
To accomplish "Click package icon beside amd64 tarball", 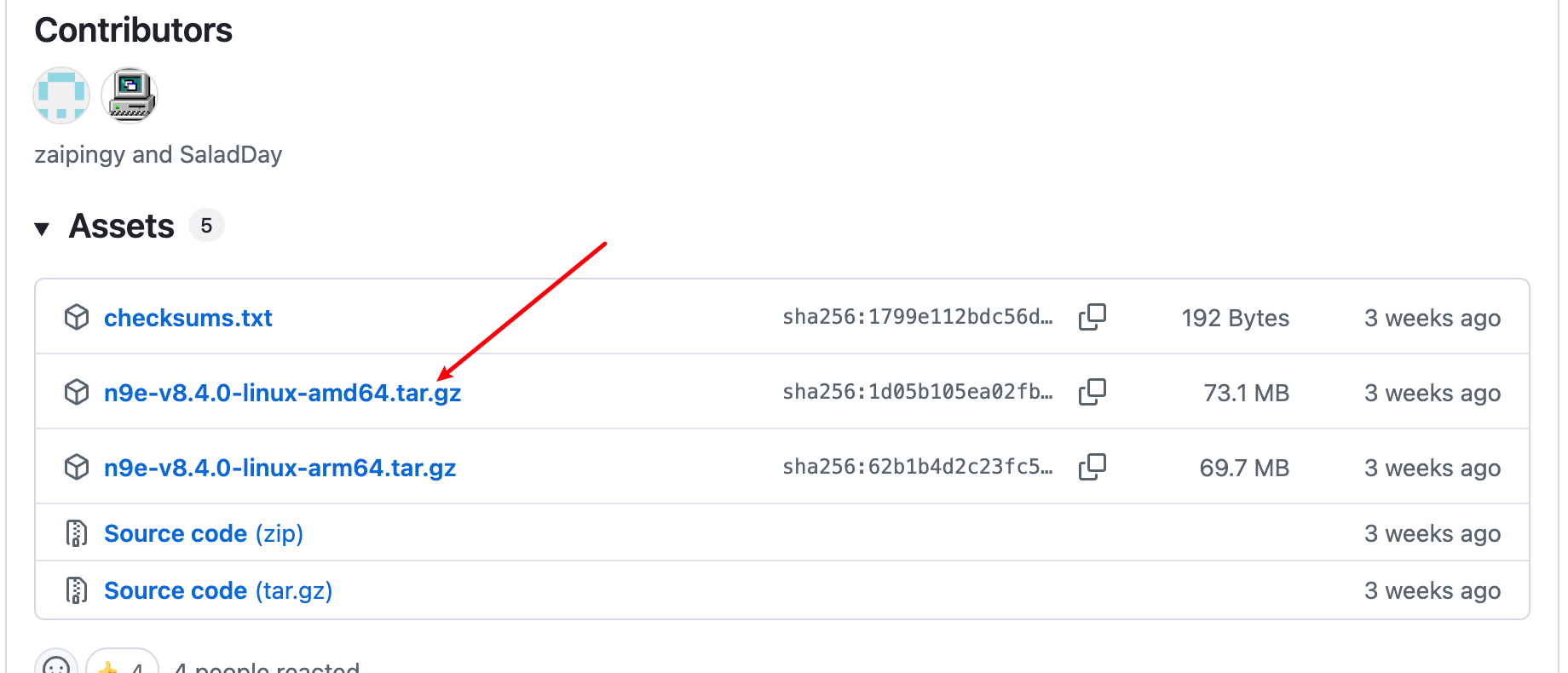I will 77,392.
